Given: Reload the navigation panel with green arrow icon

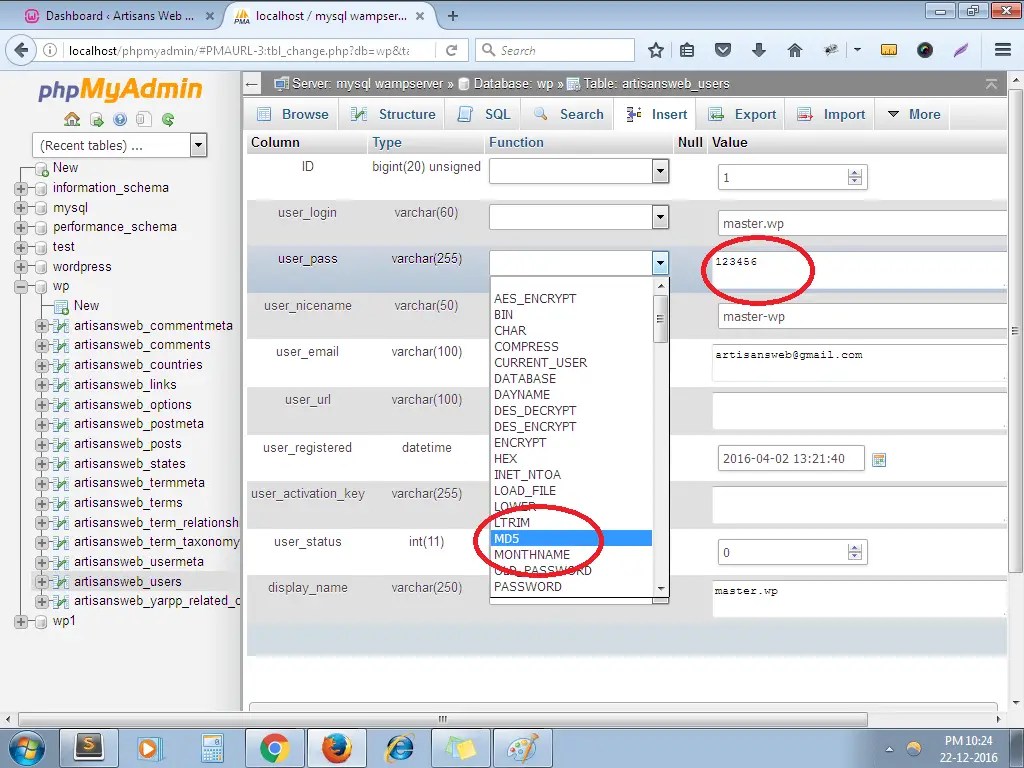Looking at the screenshot, I should (168, 119).
